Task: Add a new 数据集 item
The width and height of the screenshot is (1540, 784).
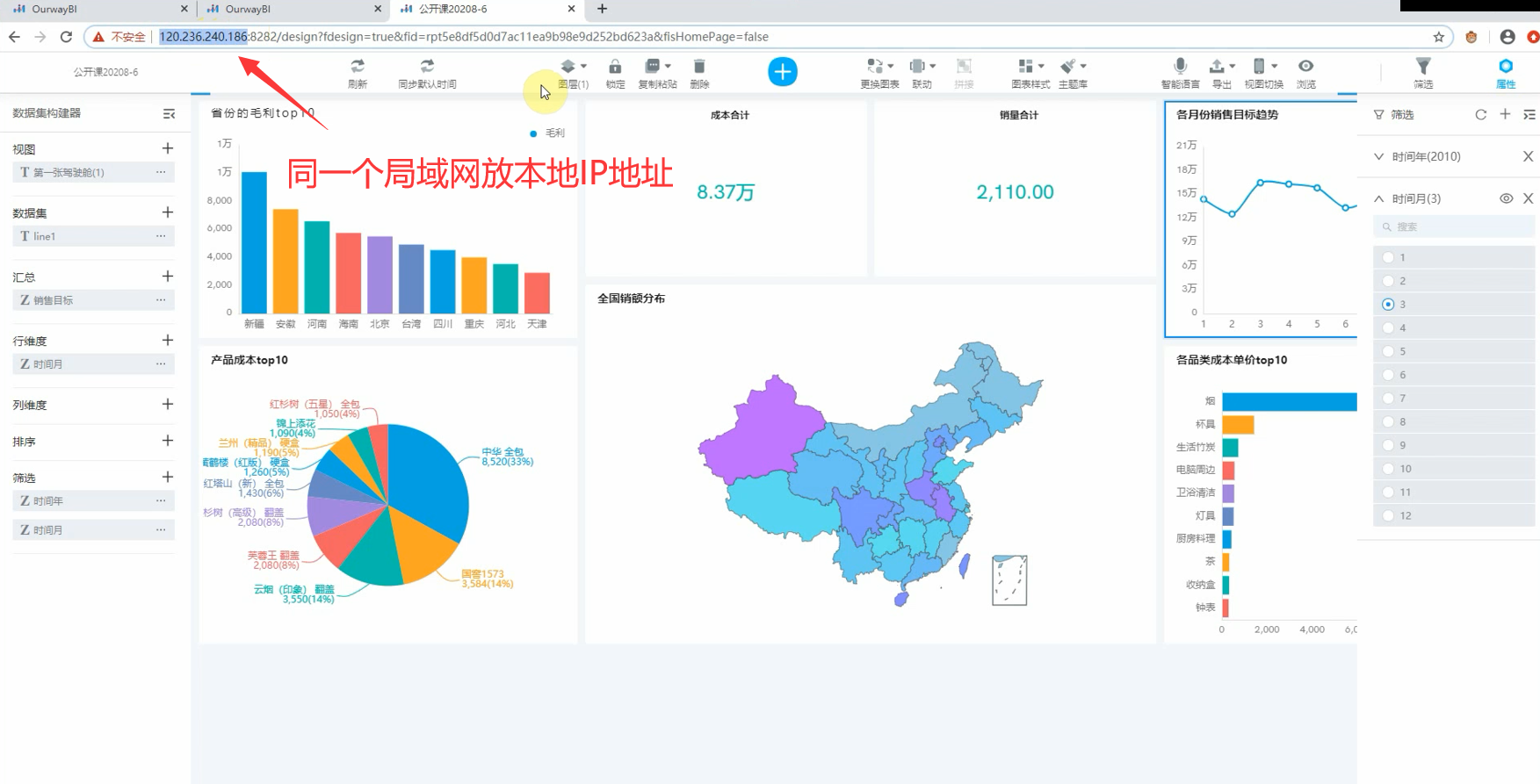Action: 168,212
